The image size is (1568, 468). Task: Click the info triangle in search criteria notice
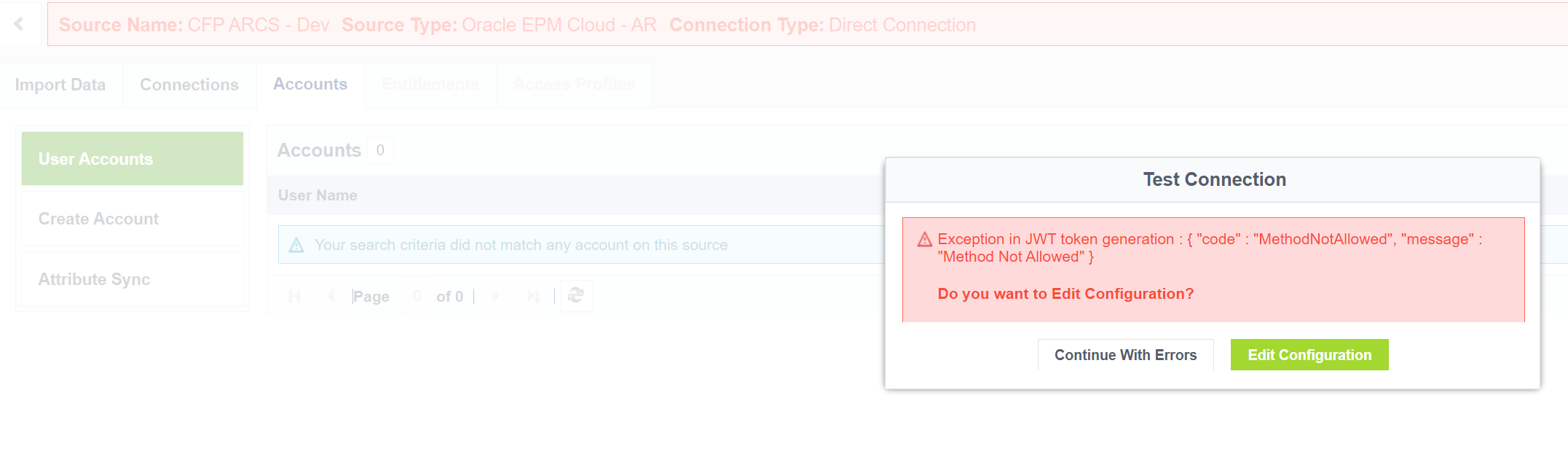click(296, 246)
